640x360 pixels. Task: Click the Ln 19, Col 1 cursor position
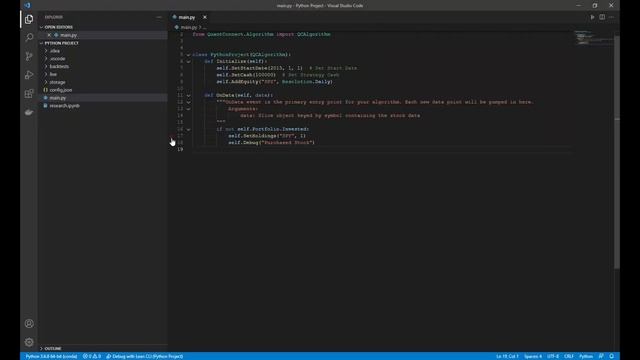507,356
